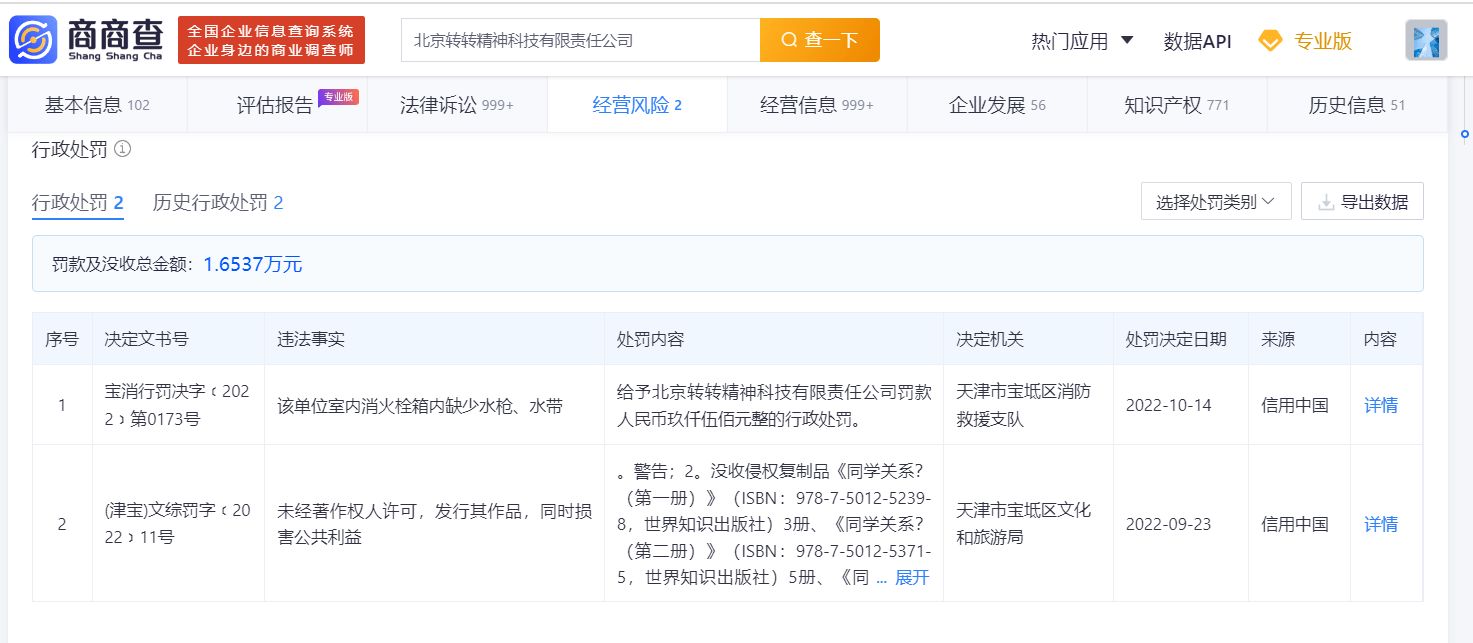Click the 1.6537万元 total amount
Image resolution: width=1473 pixels, height=643 pixels.
pos(252,265)
